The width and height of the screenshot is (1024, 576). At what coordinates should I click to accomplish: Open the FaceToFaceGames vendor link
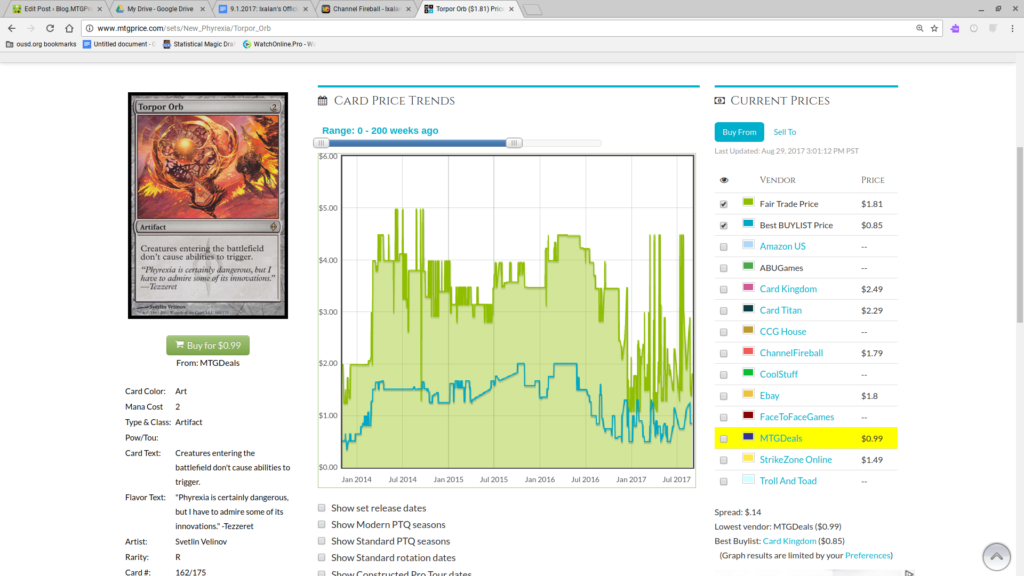pyautogui.click(x=797, y=417)
